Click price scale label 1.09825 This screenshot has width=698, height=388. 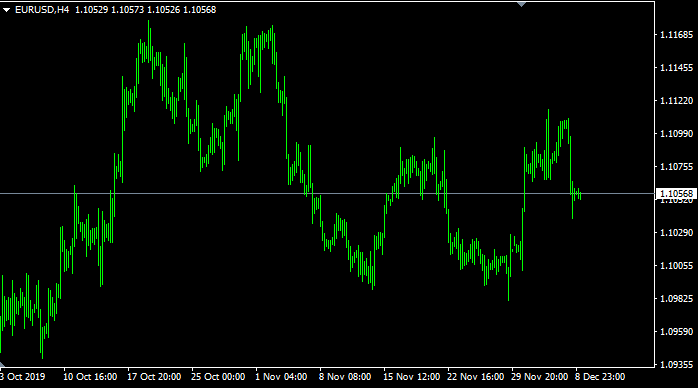point(677,299)
